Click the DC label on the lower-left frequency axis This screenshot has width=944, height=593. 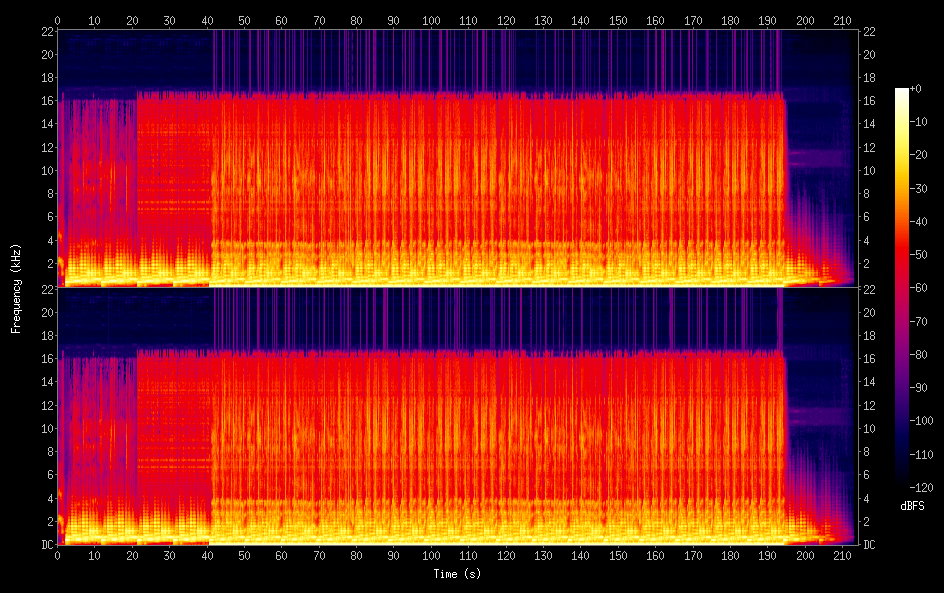coord(48,545)
